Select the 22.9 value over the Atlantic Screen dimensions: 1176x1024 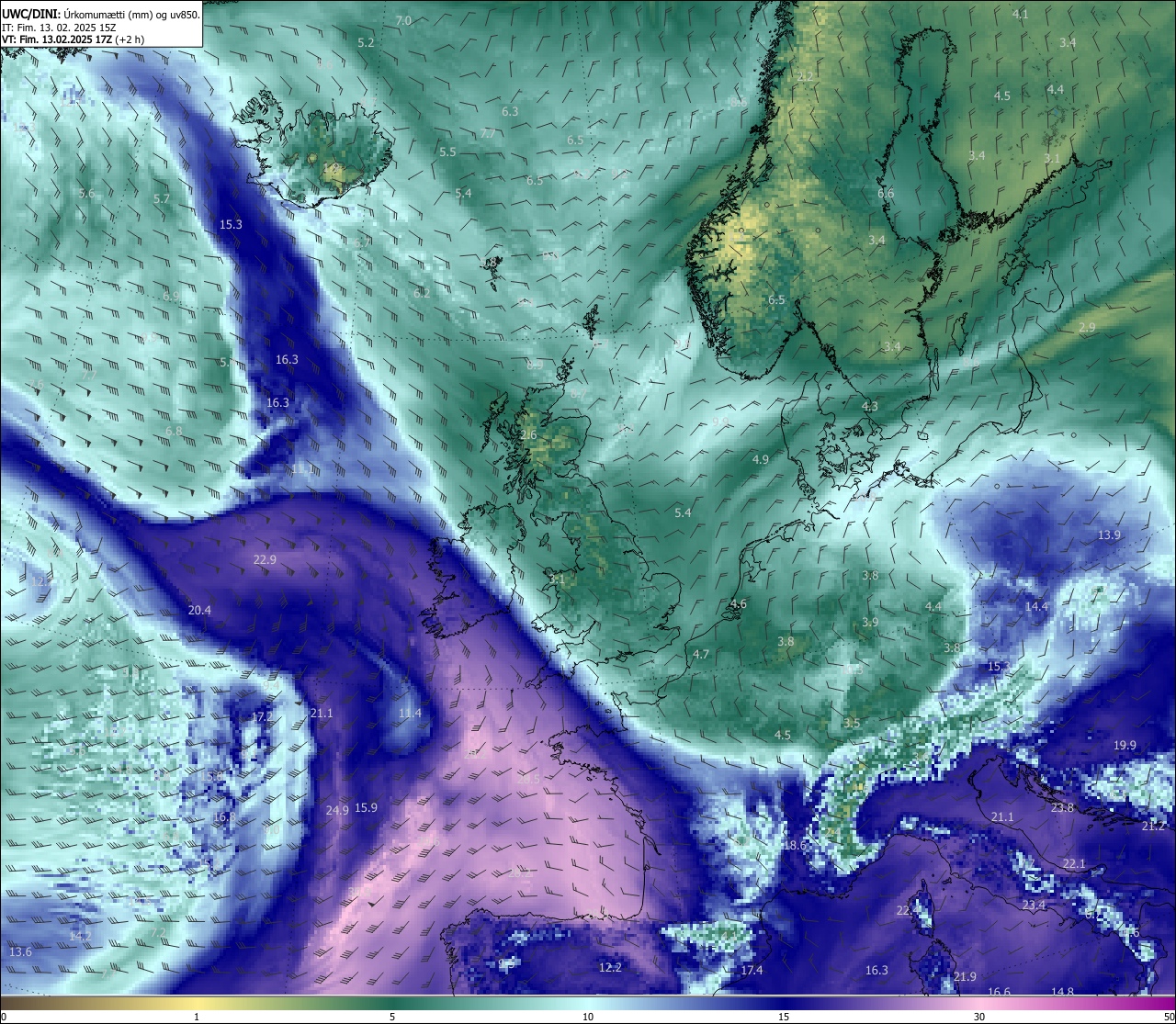[265, 559]
